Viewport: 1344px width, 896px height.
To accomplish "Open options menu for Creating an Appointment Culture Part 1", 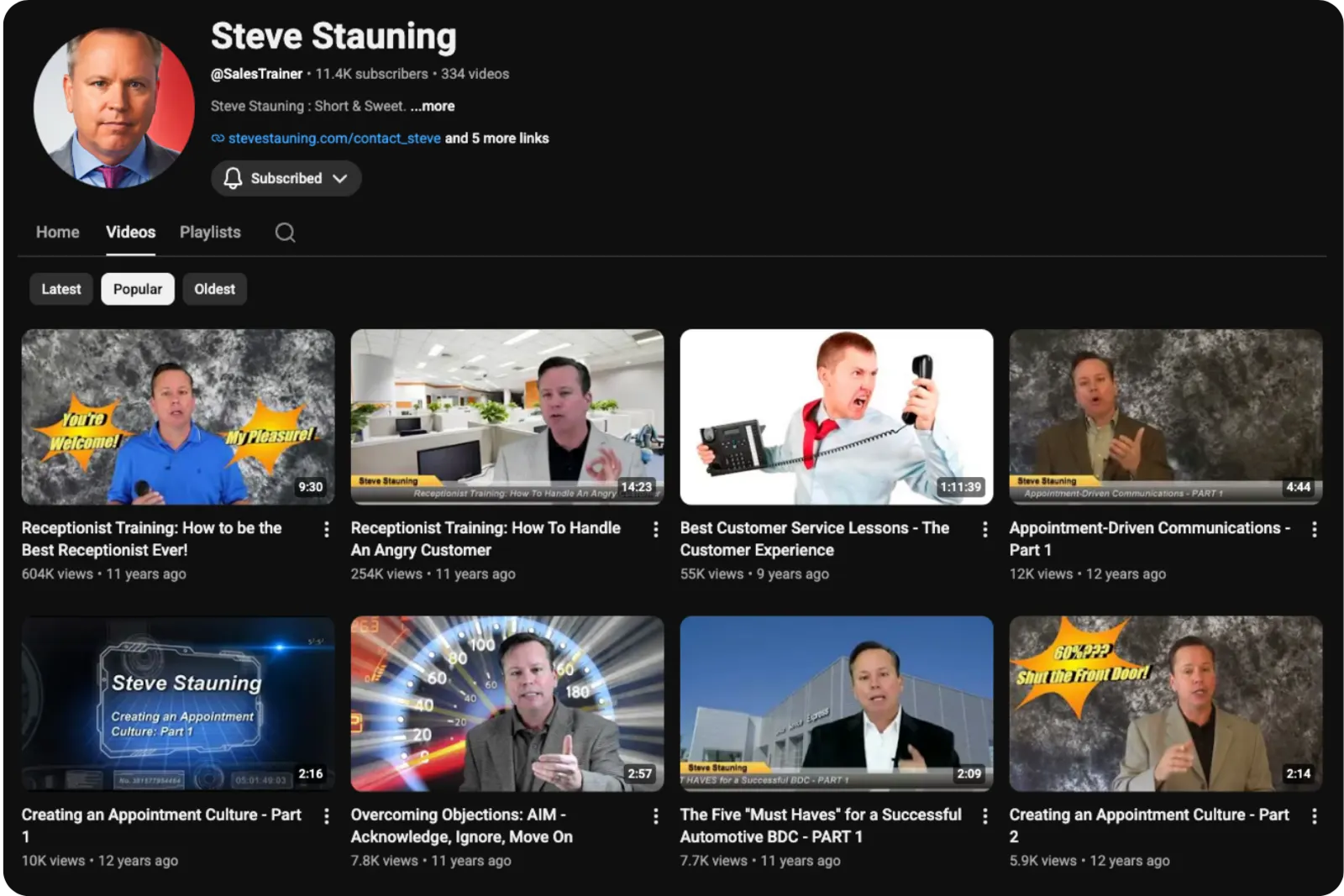I will [327, 816].
